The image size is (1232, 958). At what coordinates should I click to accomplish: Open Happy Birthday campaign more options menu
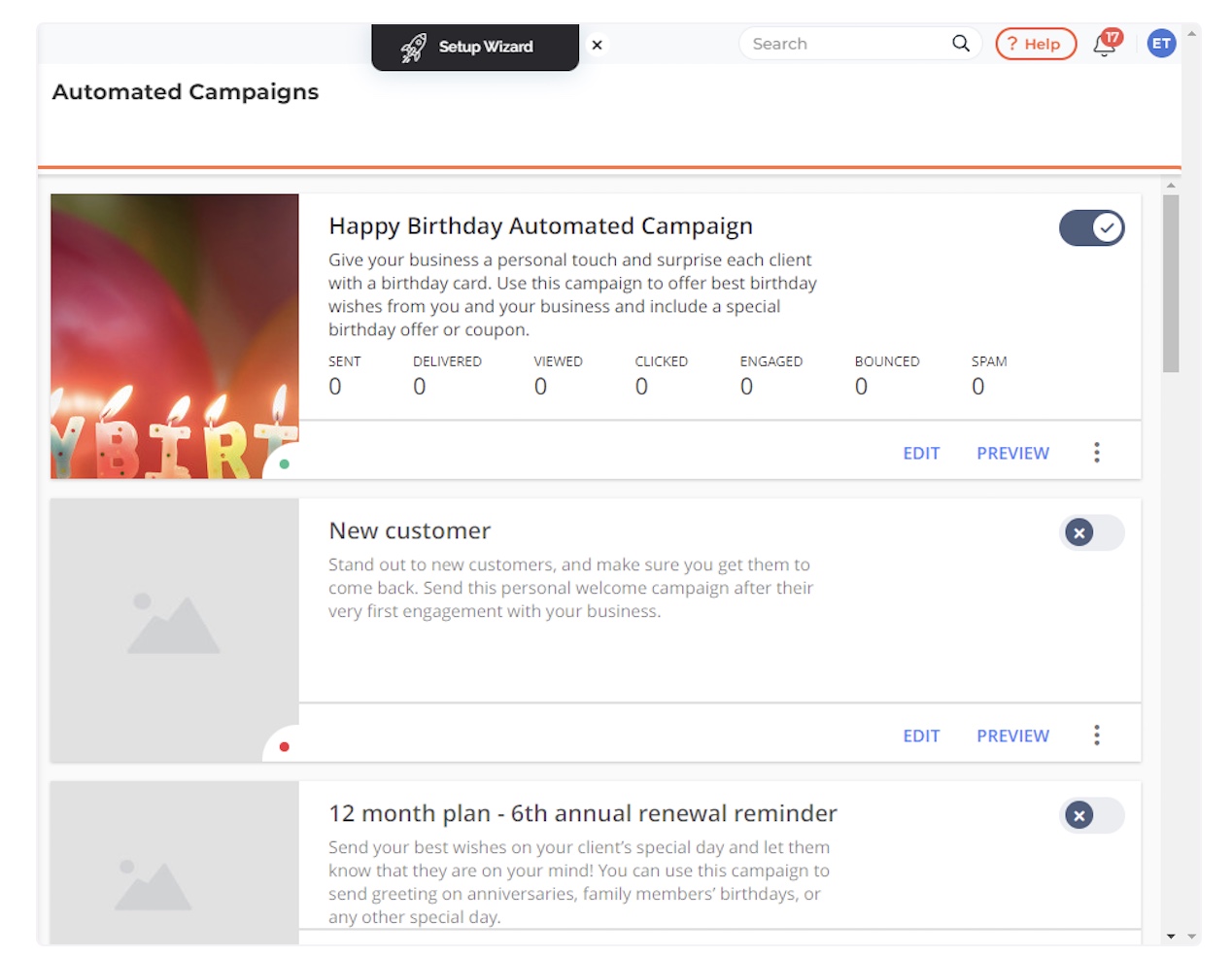(1097, 453)
